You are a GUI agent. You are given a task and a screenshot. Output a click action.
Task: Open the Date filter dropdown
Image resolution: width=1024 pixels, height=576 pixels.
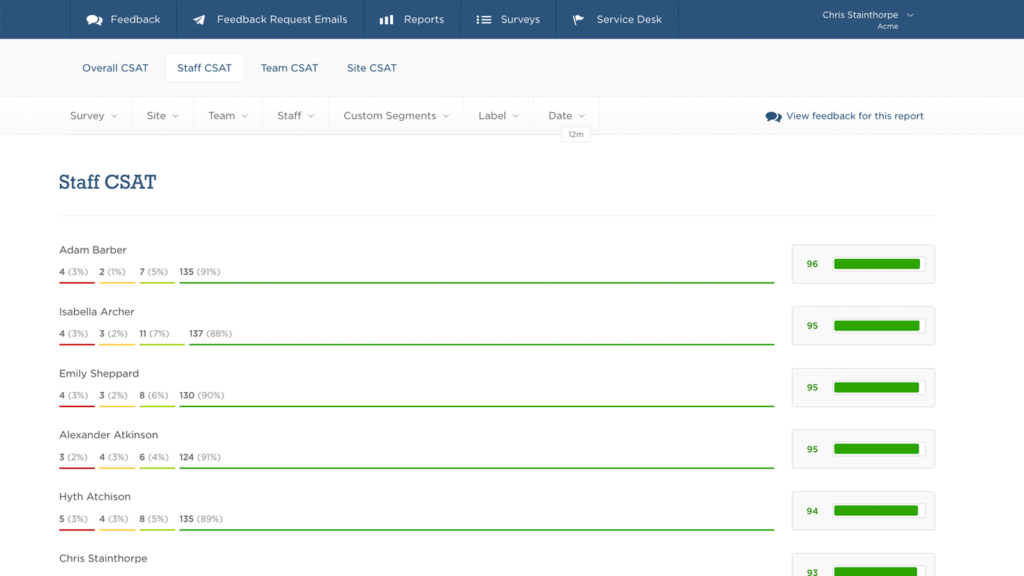[x=565, y=115]
